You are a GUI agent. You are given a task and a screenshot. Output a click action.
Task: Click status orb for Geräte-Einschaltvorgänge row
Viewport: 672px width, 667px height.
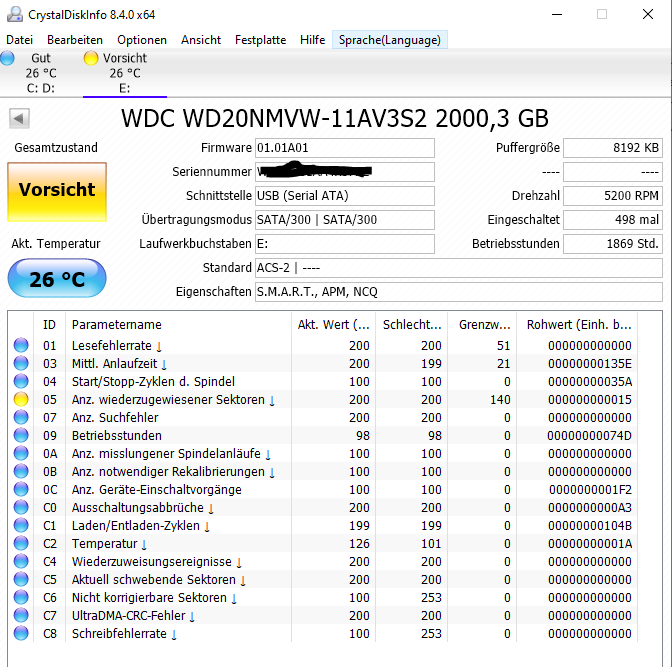21,489
